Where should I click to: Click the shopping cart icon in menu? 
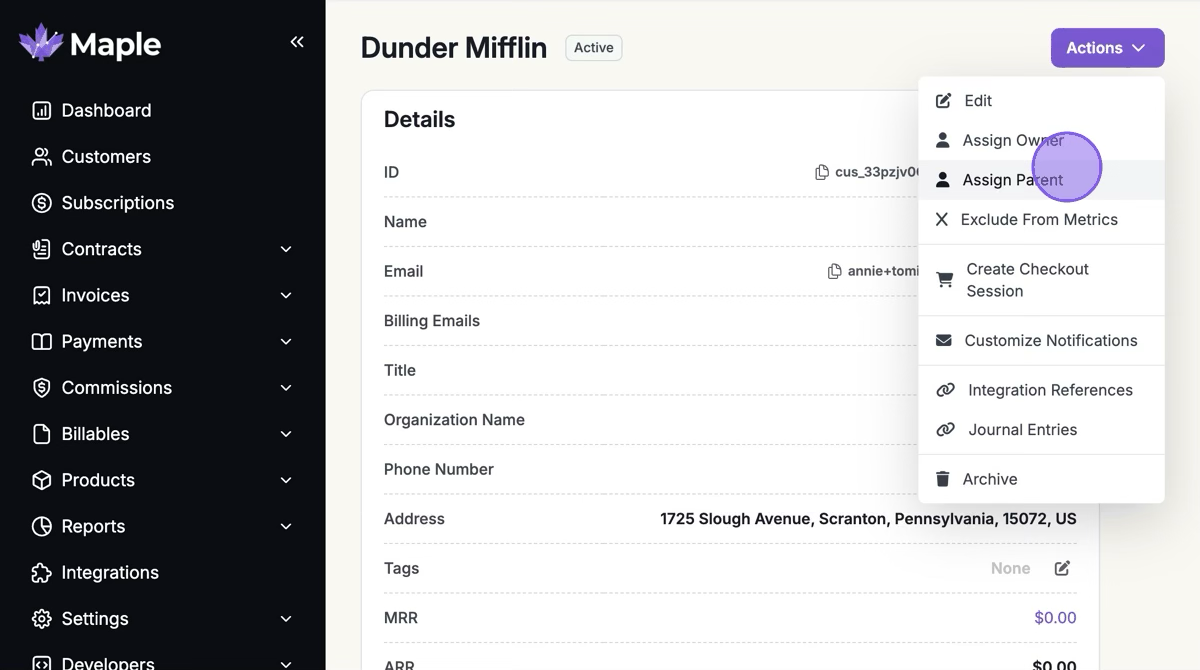pyautogui.click(x=944, y=280)
